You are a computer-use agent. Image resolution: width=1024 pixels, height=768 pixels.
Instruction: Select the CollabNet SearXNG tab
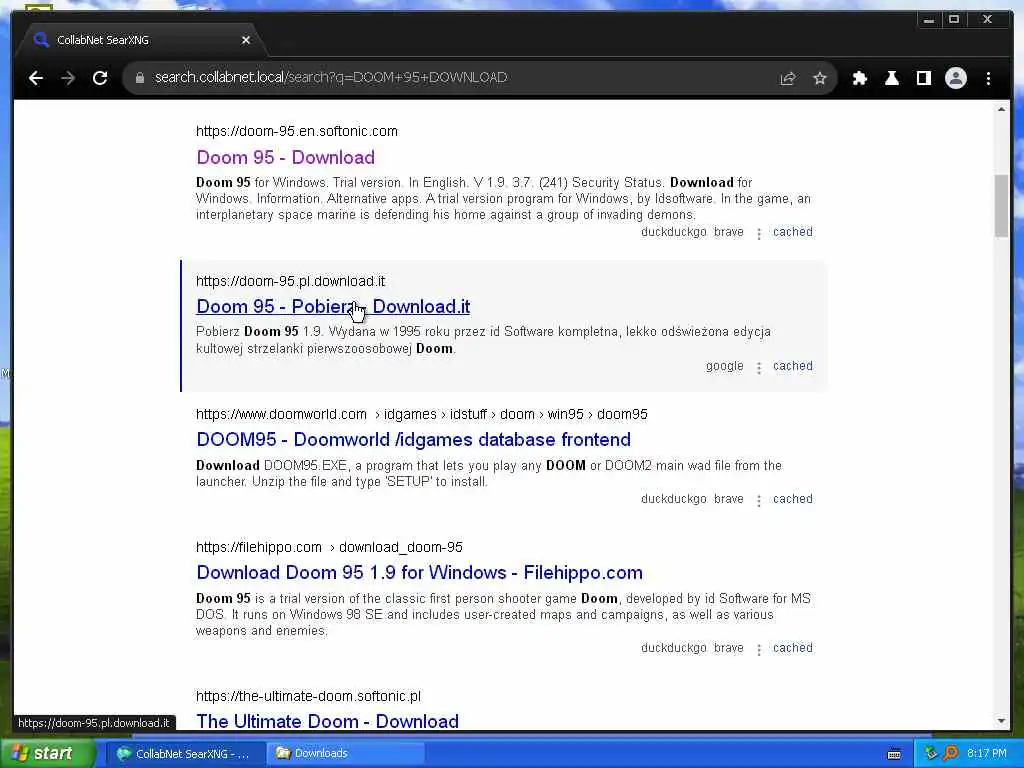tap(140, 40)
